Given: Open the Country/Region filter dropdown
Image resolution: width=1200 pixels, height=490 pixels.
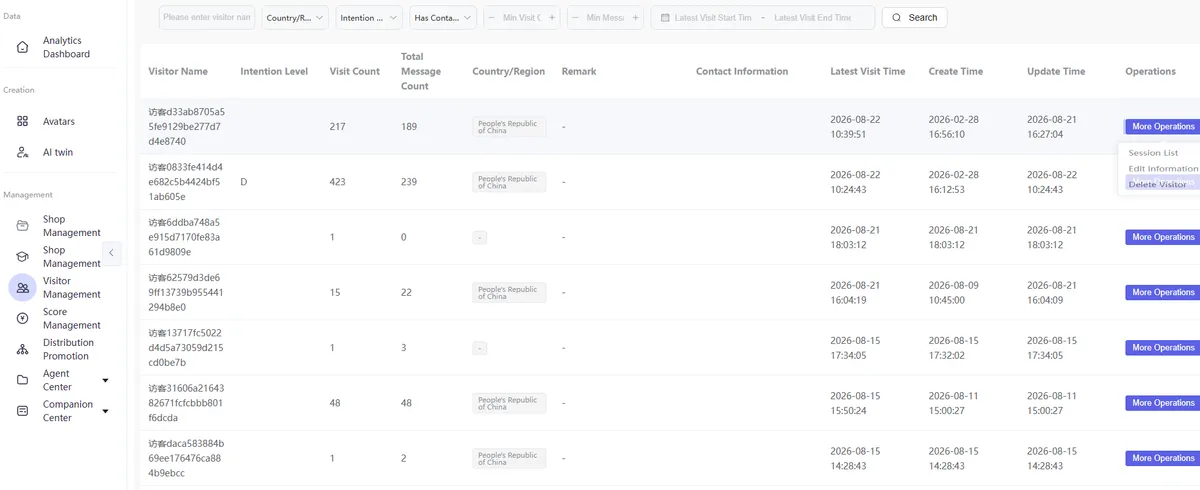Looking at the screenshot, I should [x=295, y=18].
